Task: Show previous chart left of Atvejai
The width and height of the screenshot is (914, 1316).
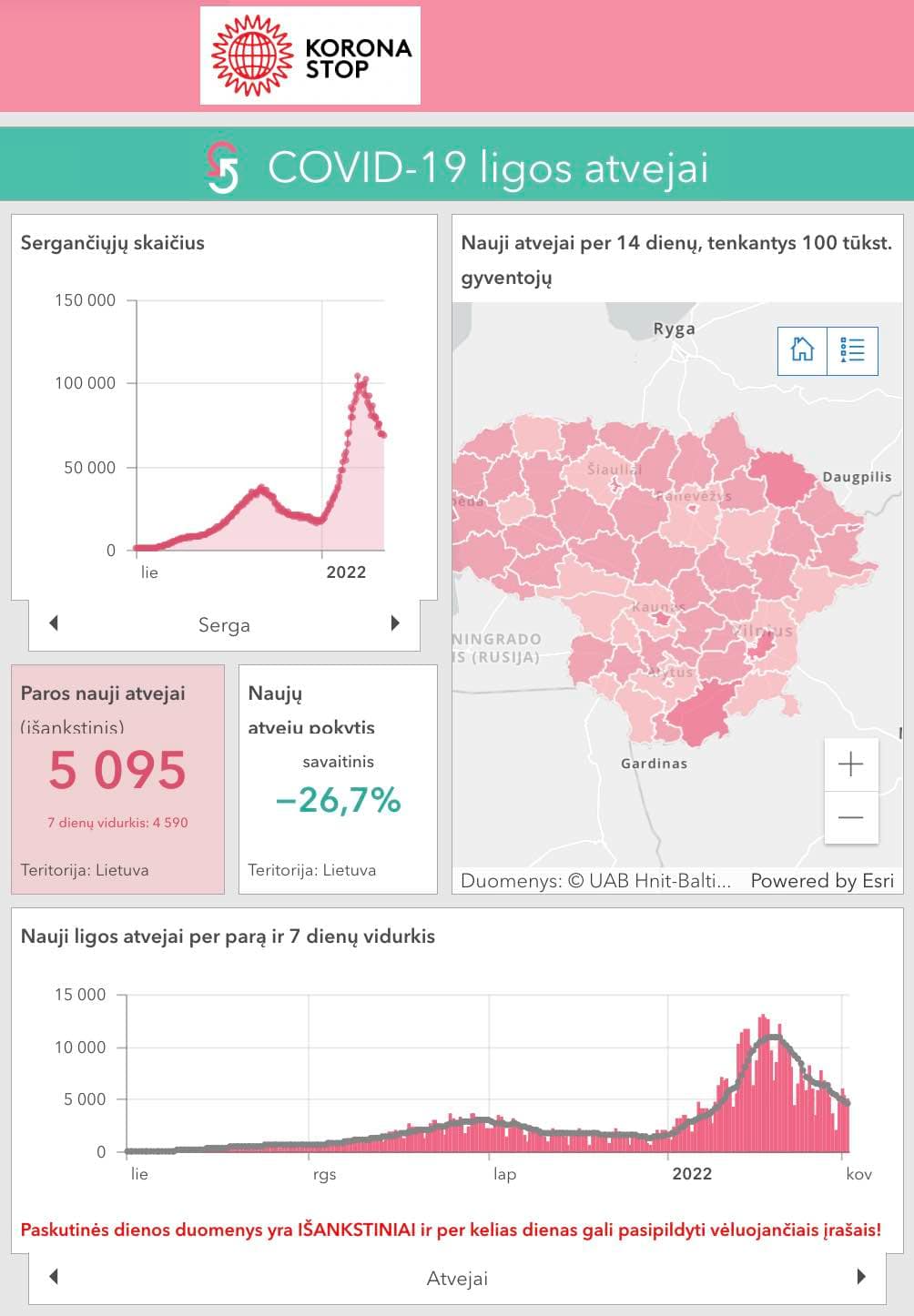Action: coord(54,1277)
